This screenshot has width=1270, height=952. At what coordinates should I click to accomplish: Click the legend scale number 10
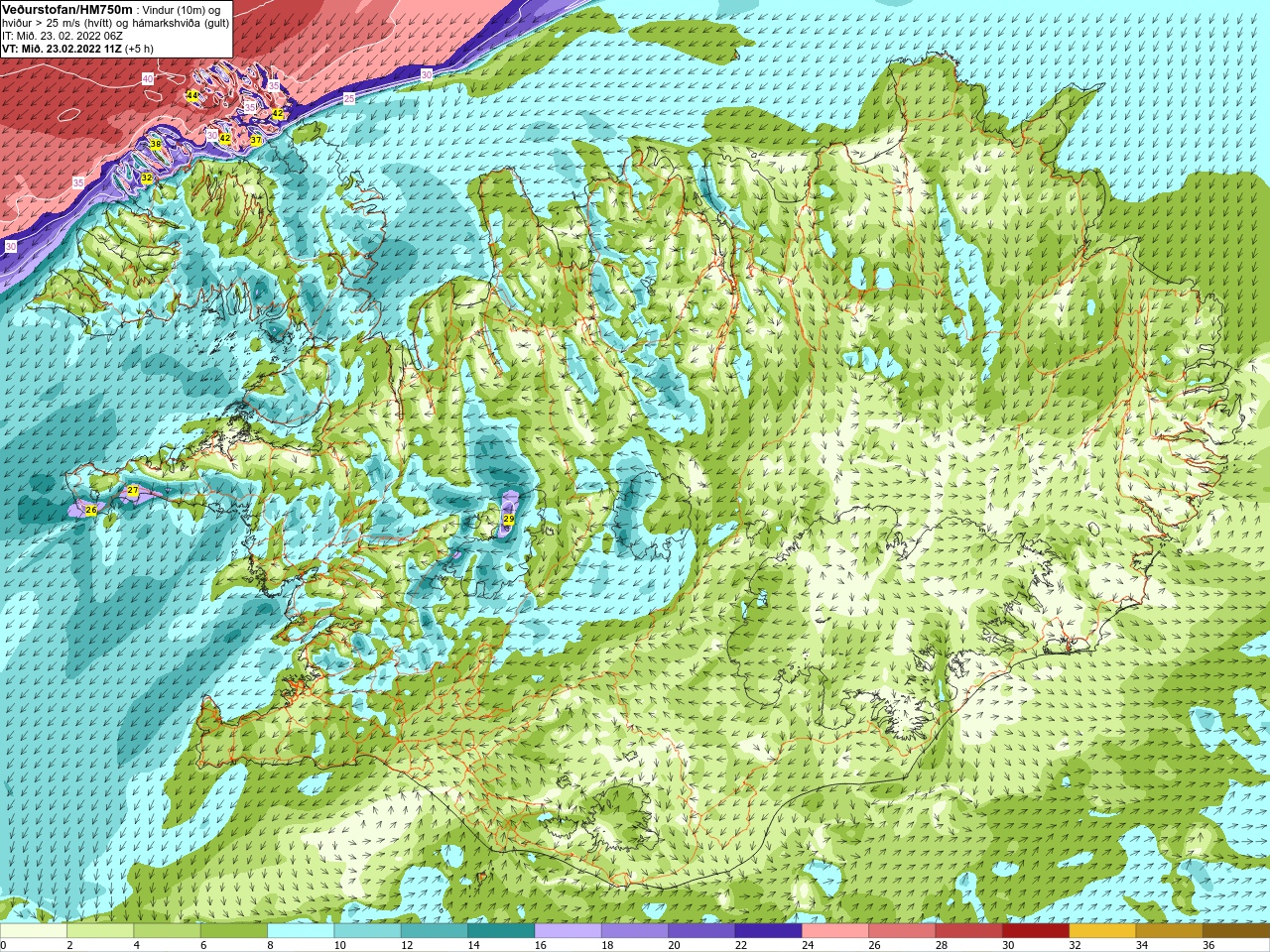pos(339,945)
